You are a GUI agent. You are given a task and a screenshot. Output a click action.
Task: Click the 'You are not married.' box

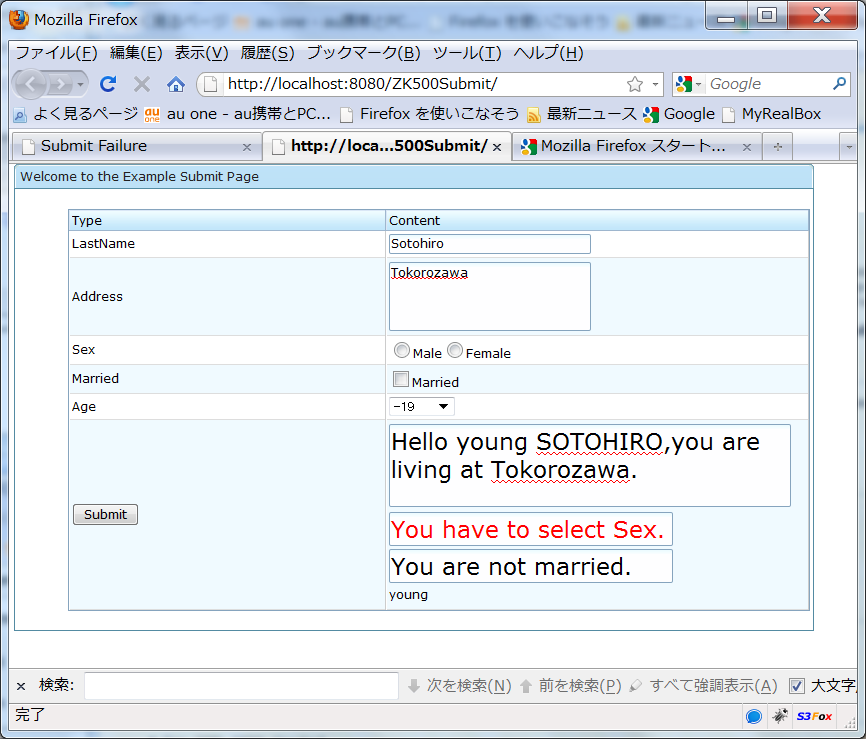coord(531,566)
